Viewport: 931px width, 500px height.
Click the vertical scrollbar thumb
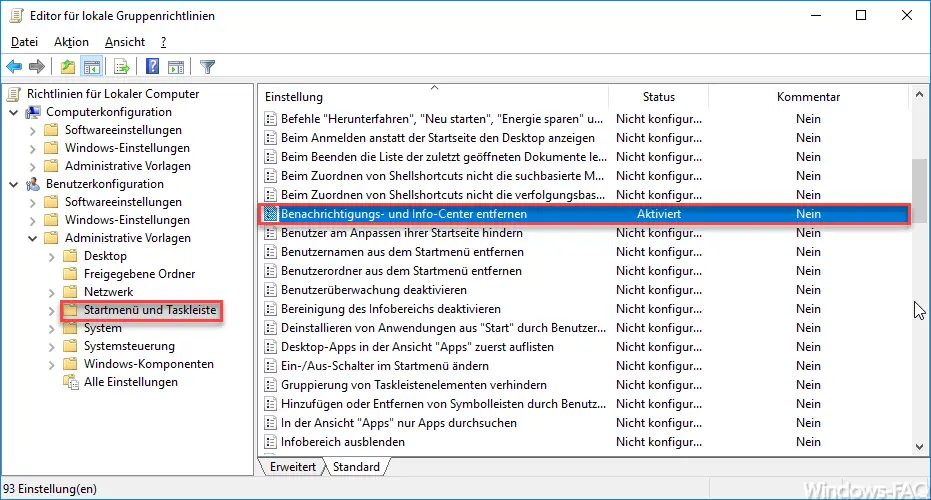pos(919,190)
